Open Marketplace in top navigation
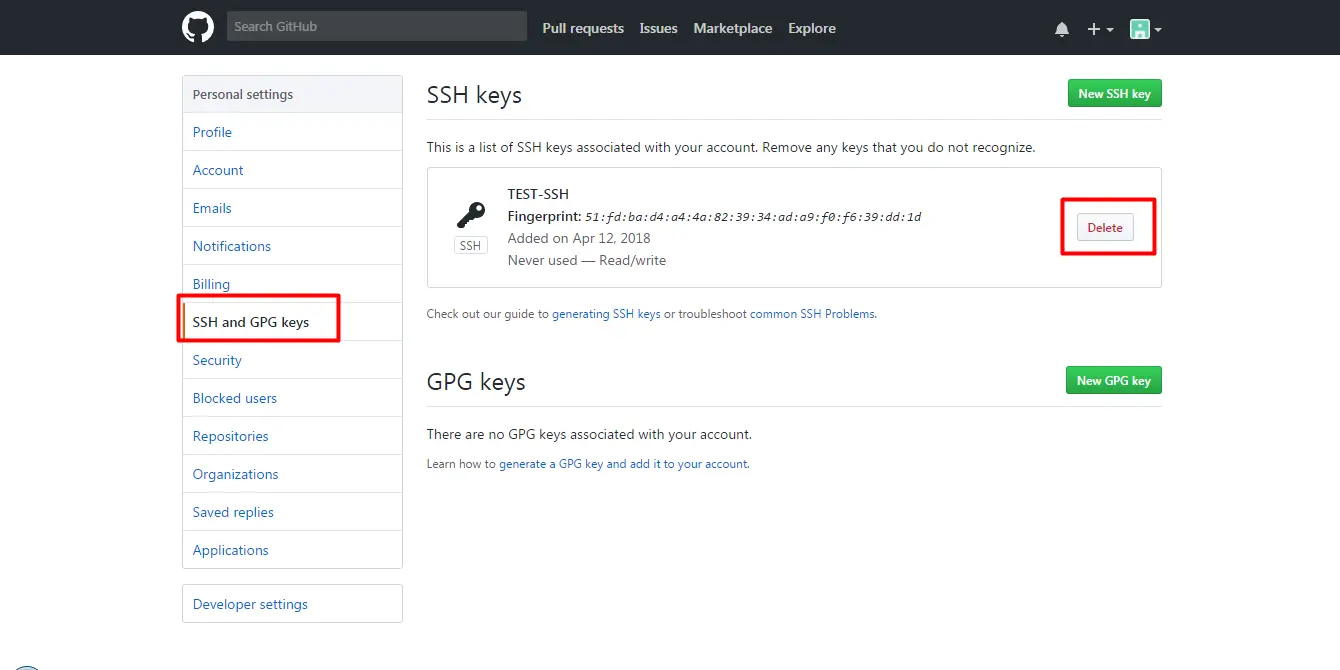Screen dimensions: 1340x670 point(733,28)
